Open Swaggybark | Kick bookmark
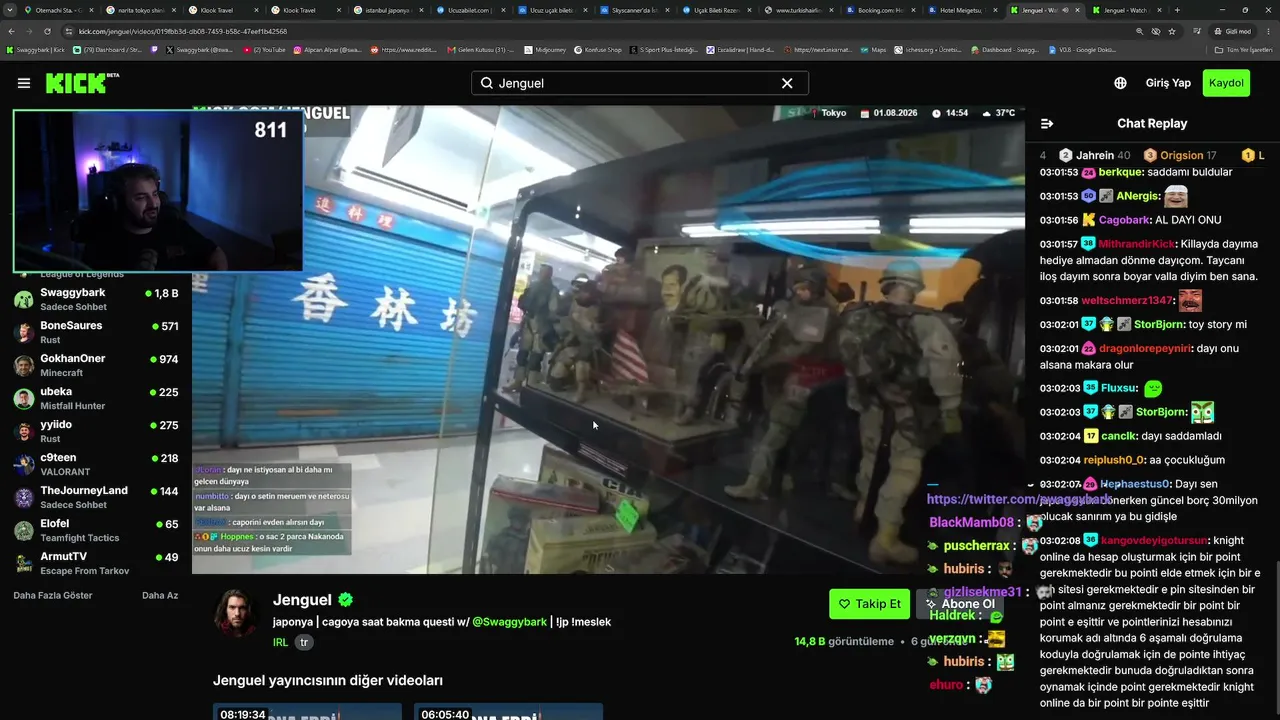The width and height of the screenshot is (1280, 720). 36,49
